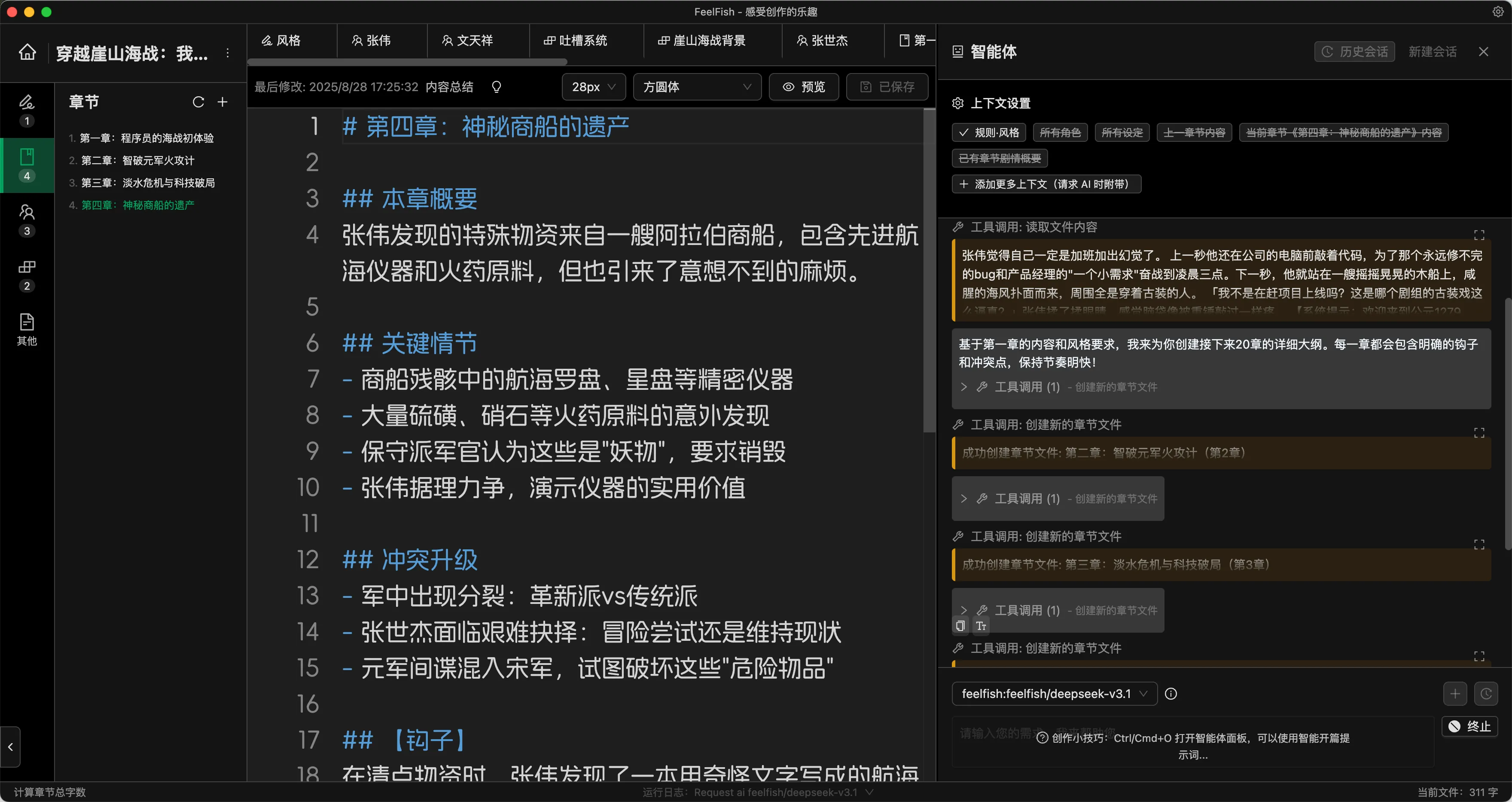Select chapter 第二章：智破元军火攻计
Viewport: 1512px width, 802px height.
(137, 160)
